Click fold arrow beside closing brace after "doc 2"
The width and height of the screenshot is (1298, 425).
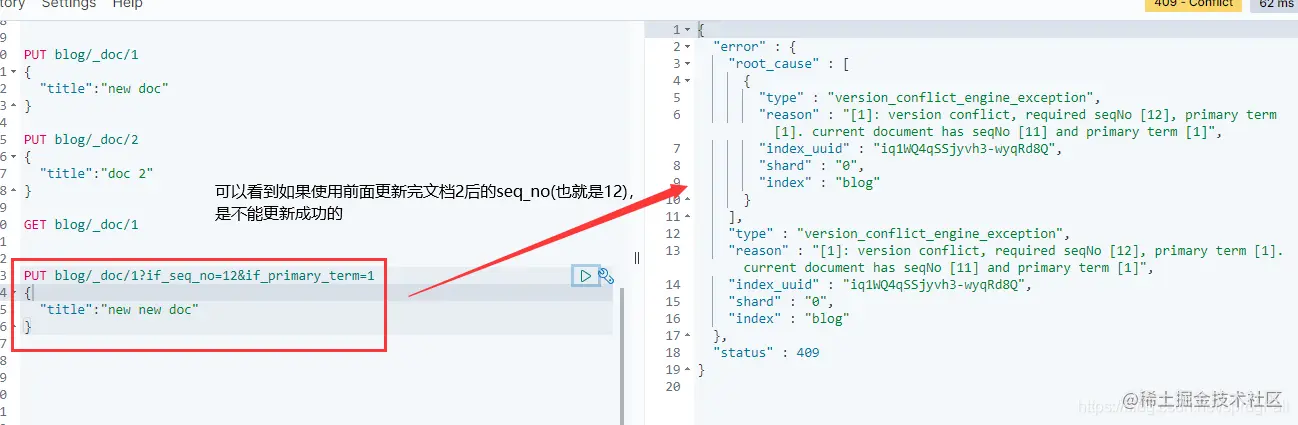click(x=13, y=191)
